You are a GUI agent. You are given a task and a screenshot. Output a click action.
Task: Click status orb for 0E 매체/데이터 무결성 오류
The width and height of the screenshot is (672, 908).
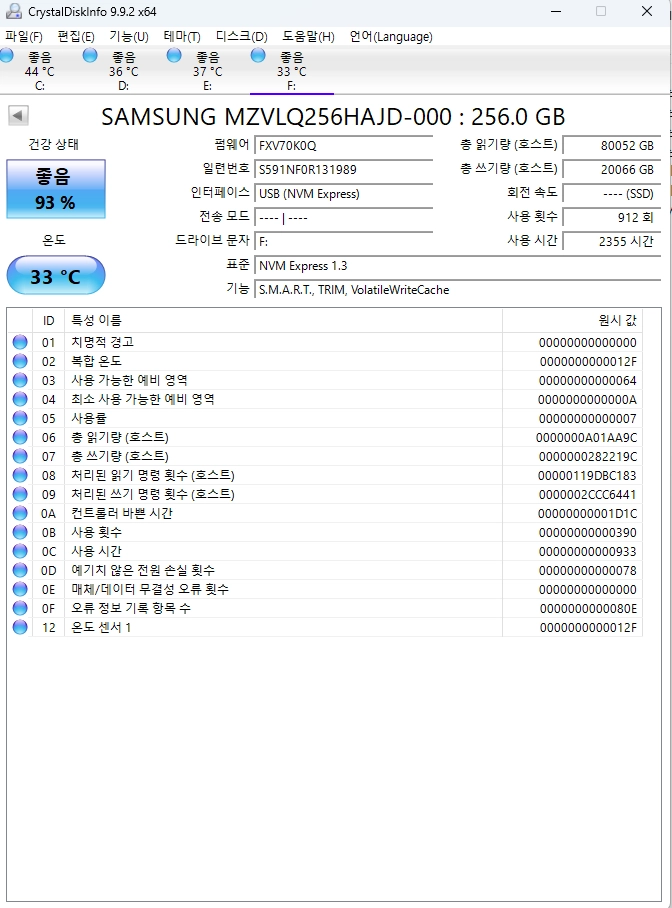click(20, 589)
